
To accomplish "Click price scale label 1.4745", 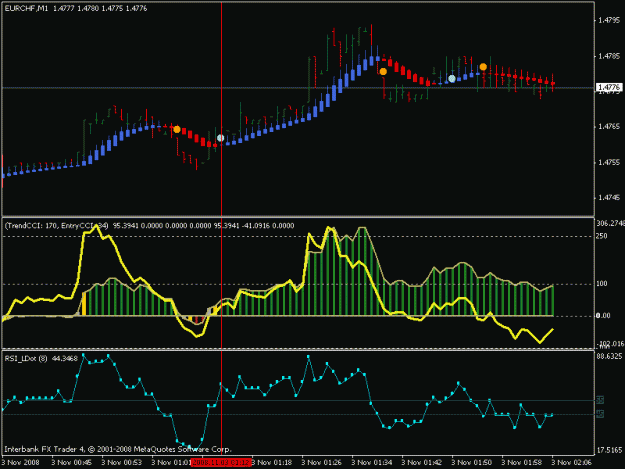I will [609, 198].
